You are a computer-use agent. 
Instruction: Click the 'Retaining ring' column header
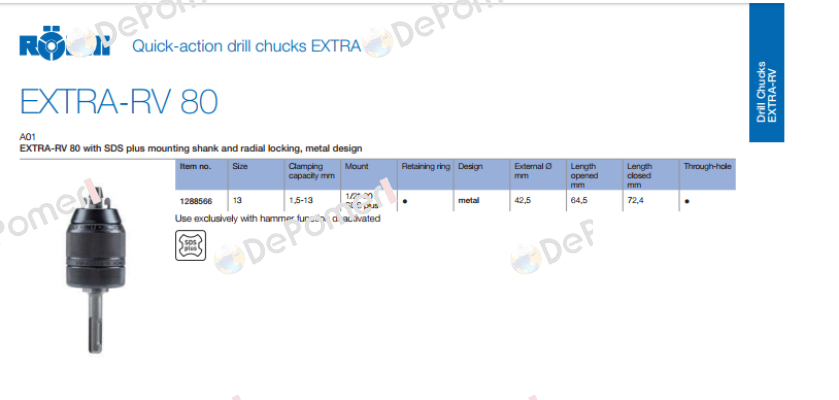point(425,174)
